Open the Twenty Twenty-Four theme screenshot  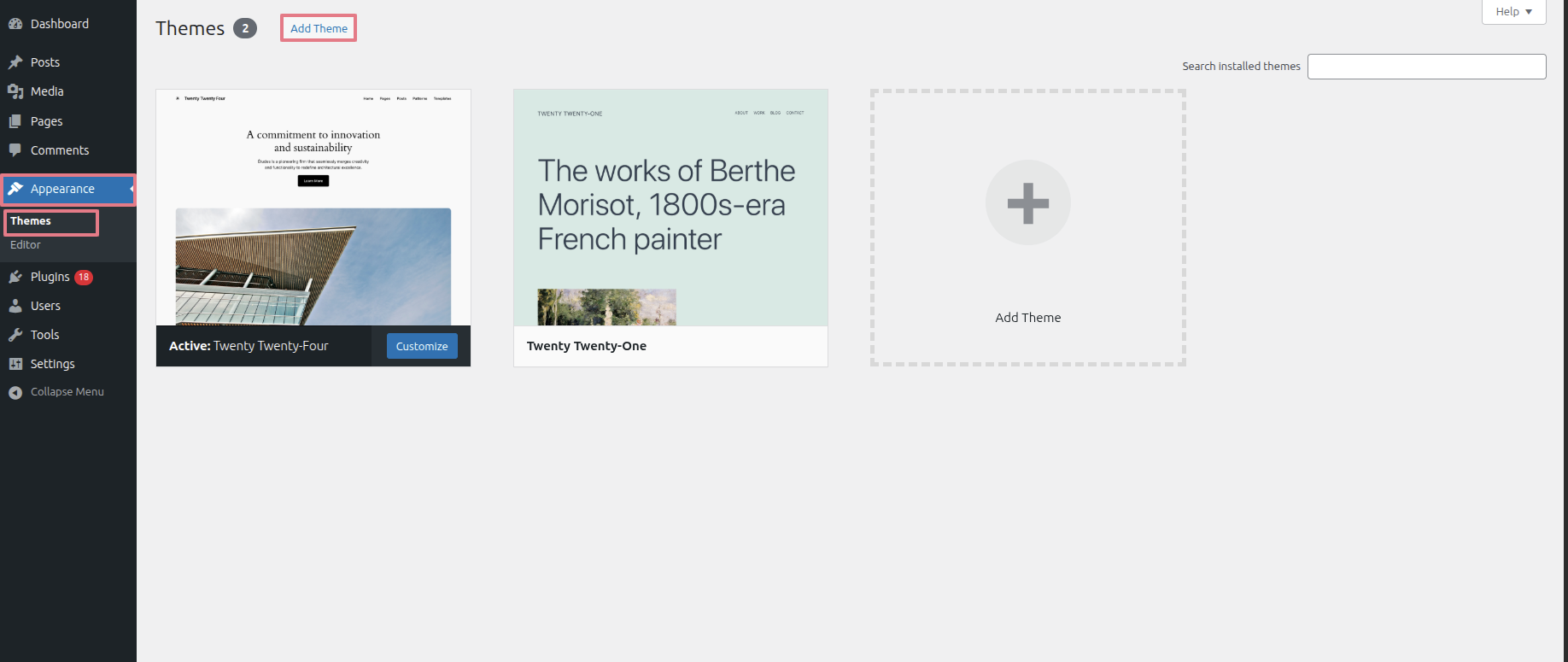tap(313, 208)
